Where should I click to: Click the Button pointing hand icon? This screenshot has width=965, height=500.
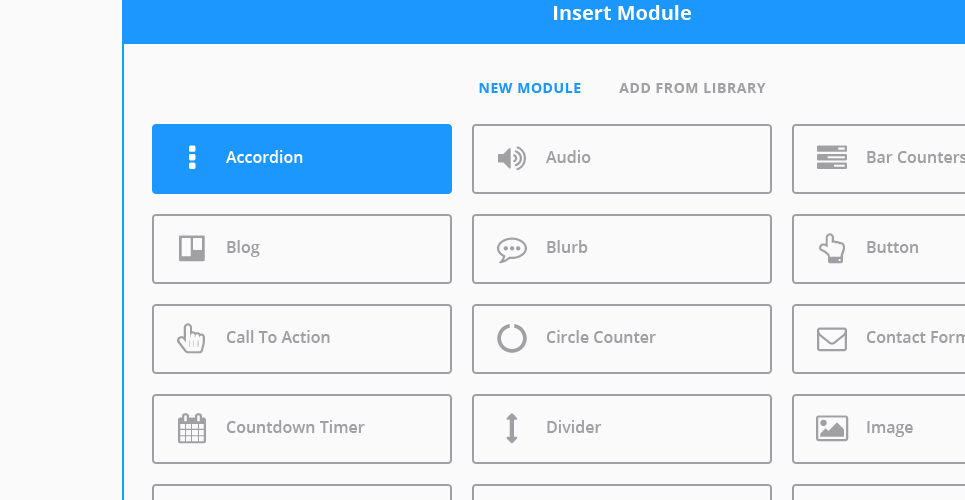(x=831, y=248)
